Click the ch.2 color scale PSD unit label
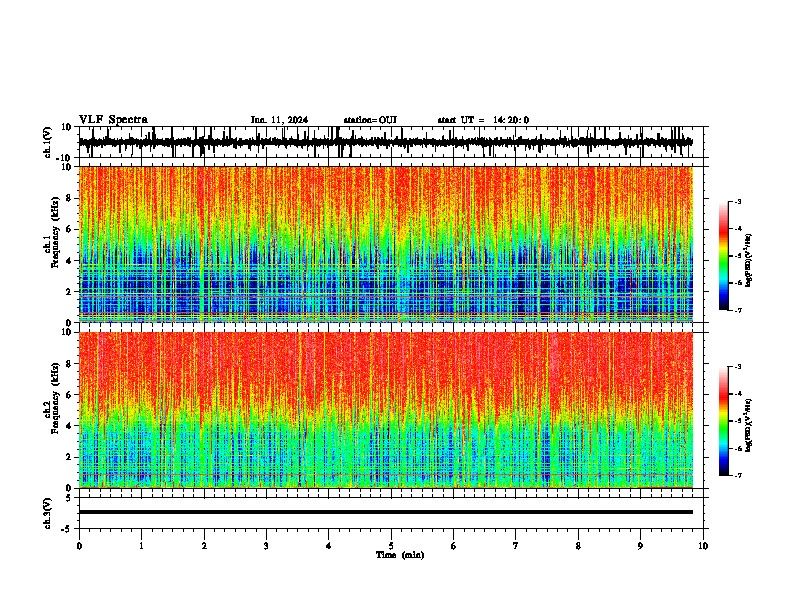Viewport: 792px width, 612px height. point(749,425)
